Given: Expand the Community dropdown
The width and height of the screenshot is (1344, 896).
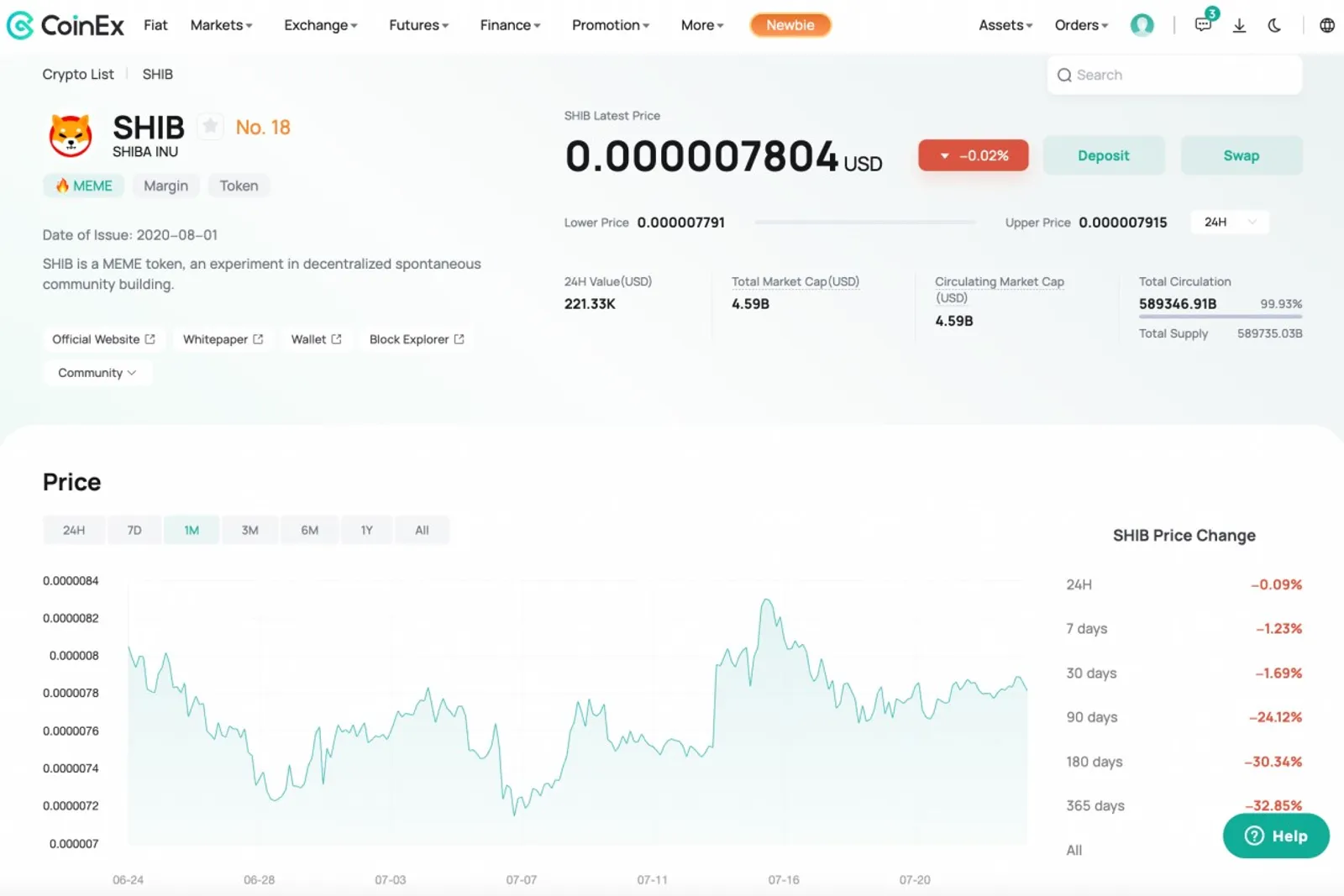Looking at the screenshot, I should click(97, 373).
